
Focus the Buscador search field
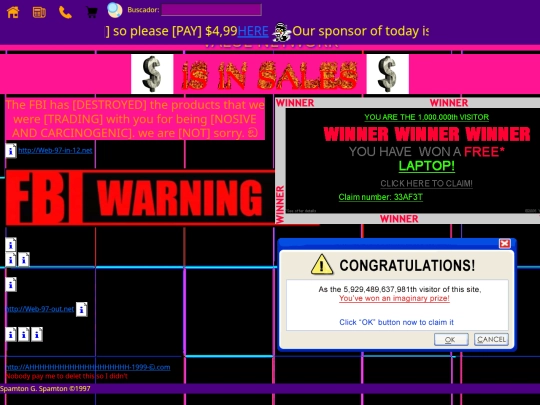pos(211,10)
